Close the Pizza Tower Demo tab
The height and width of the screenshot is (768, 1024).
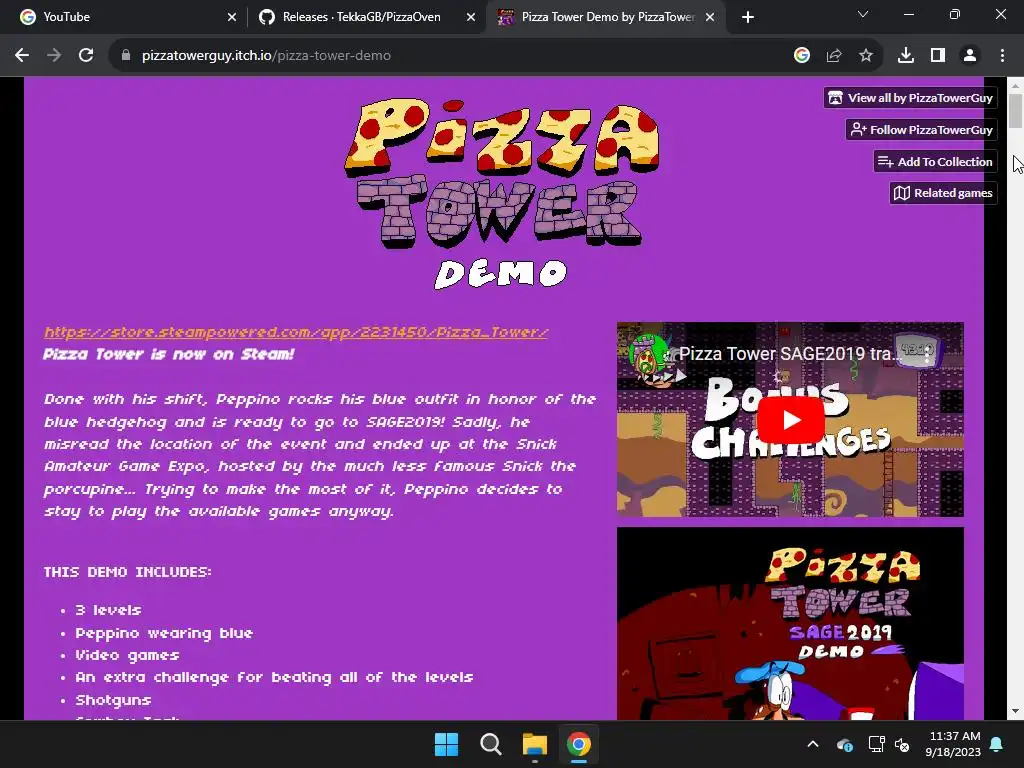(710, 17)
